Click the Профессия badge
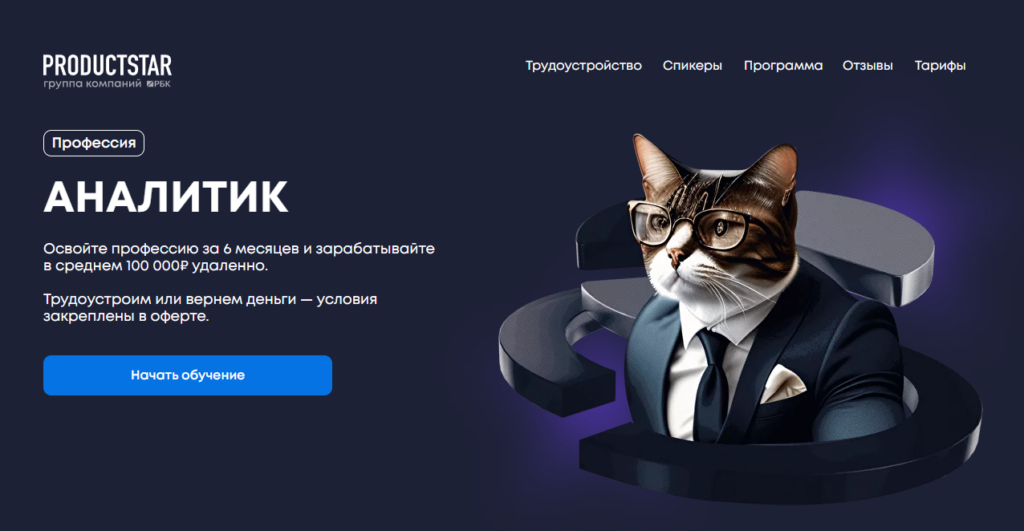This screenshot has width=1024, height=531. point(94,143)
